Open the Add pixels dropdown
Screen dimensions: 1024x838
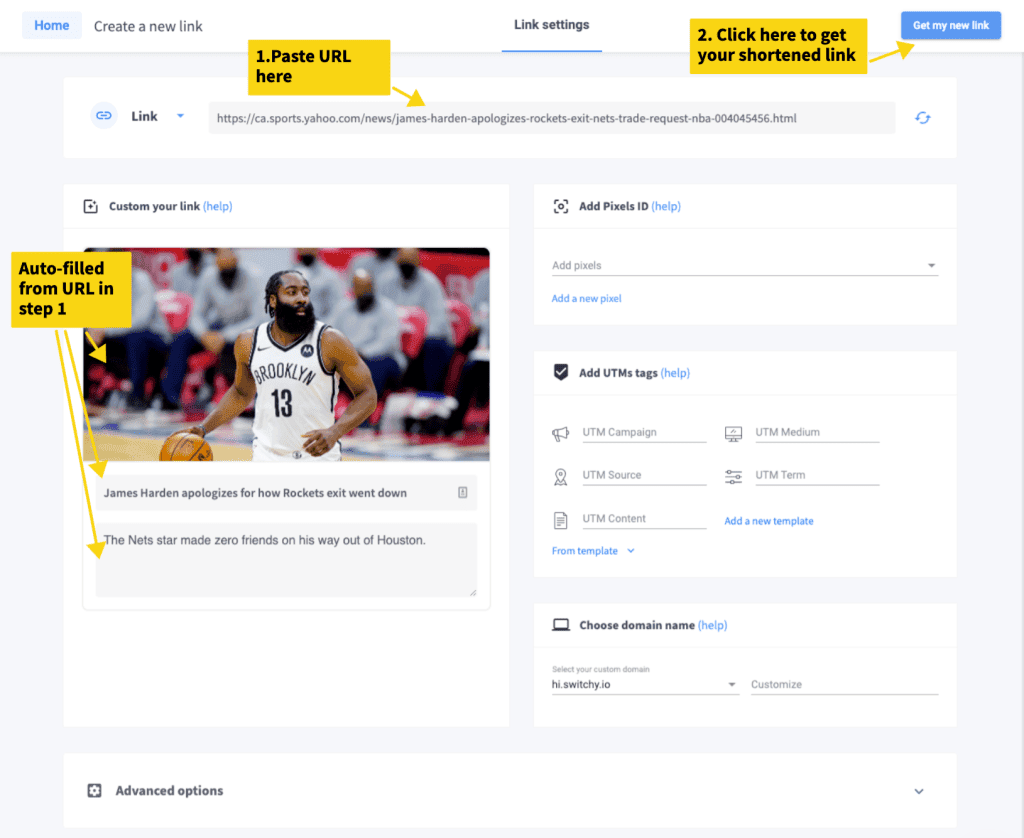[x=744, y=265]
